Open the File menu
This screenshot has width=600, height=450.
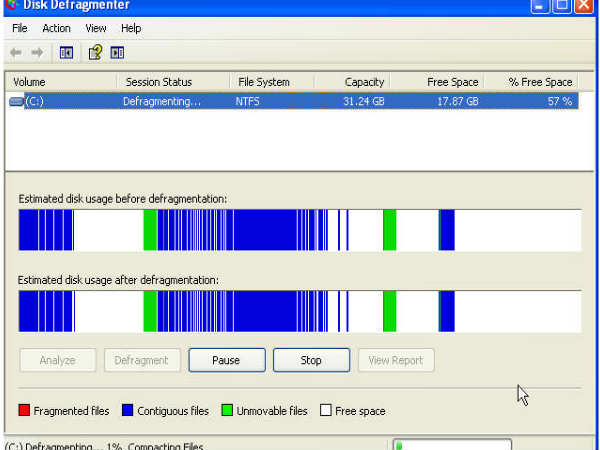point(20,28)
